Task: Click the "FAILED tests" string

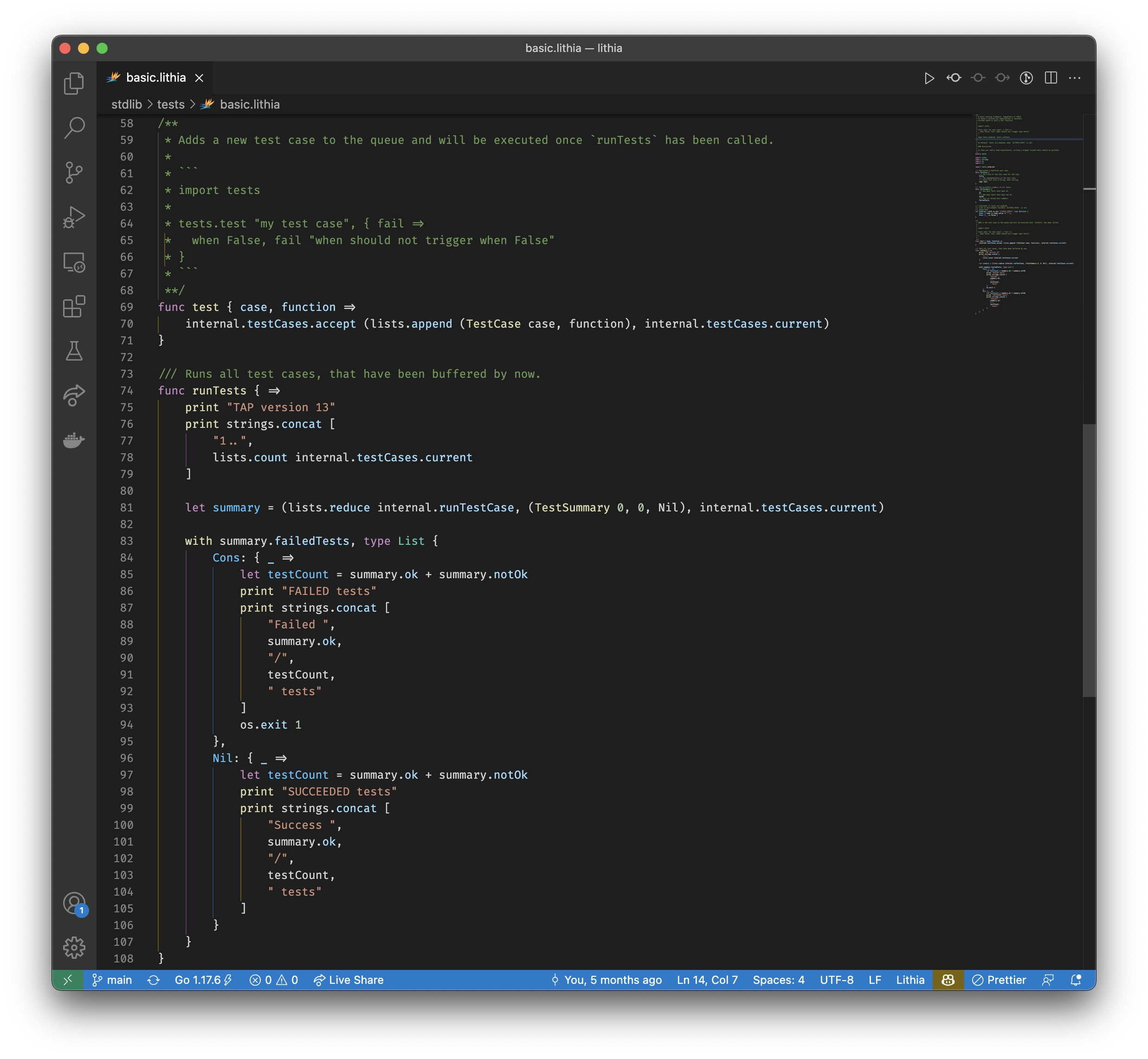Action: click(x=329, y=591)
